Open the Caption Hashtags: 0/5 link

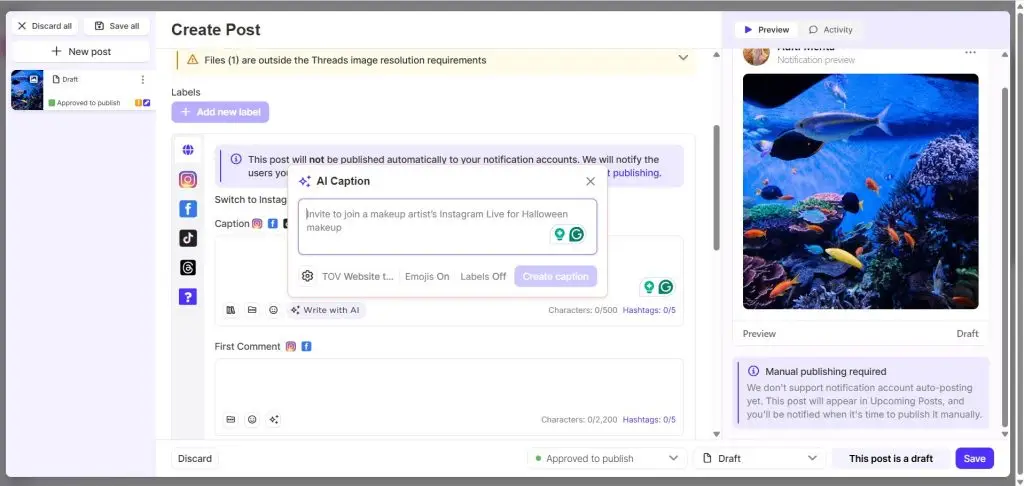[x=649, y=310]
